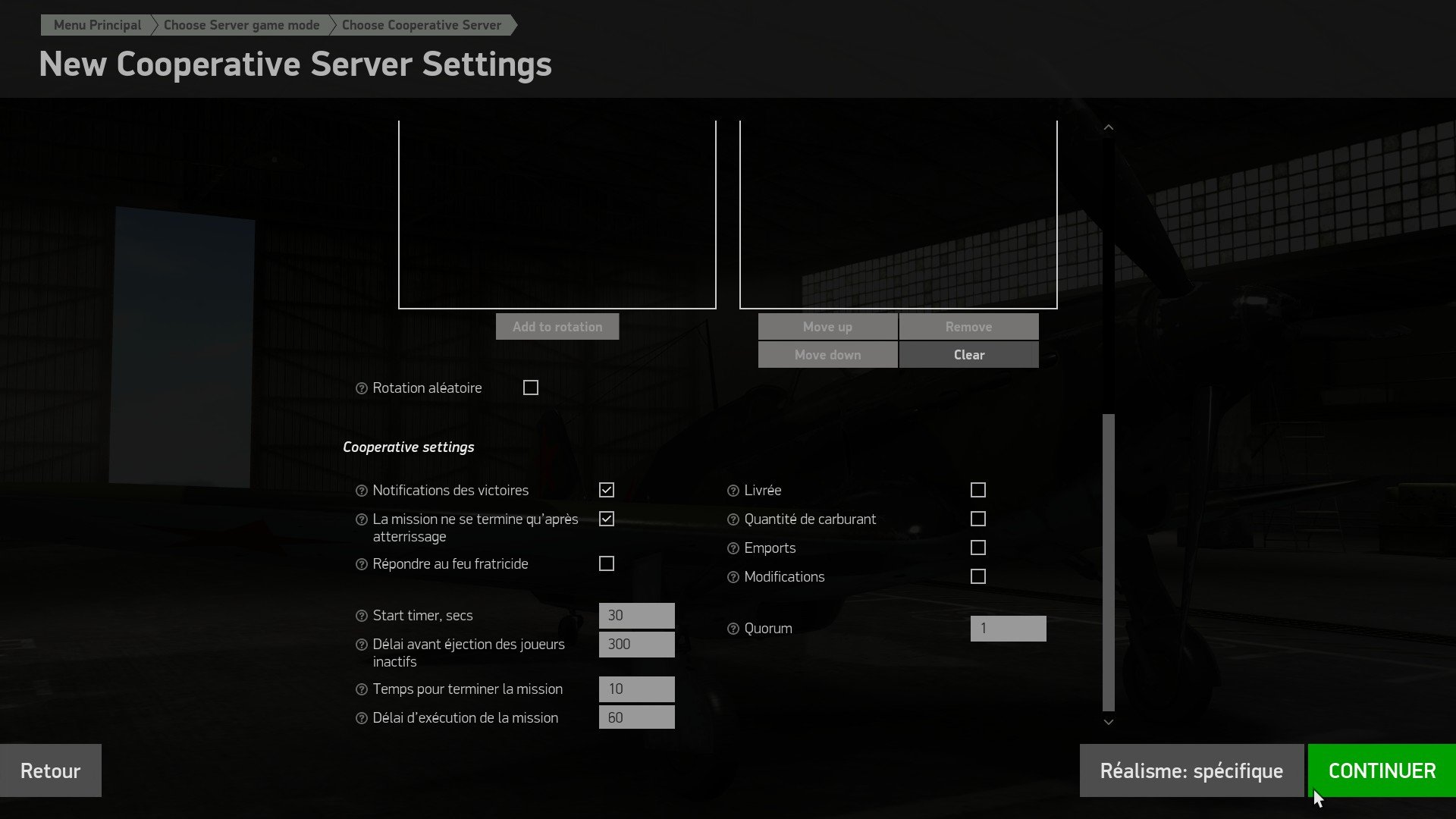Image resolution: width=1456 pixels, height=819 pixels.
Task: Click help icon beside Rotation aléatoire
Action: [x=362, y=388]
